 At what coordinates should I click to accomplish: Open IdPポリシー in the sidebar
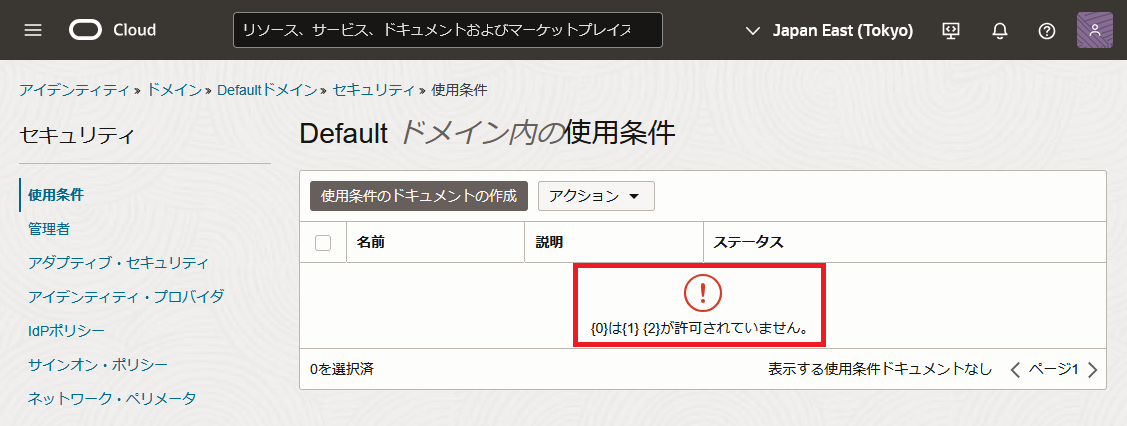pos(66,330)
